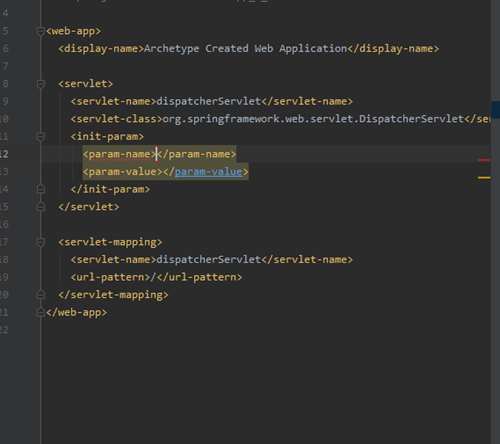Click org.springframework.web.servlet.DispatcherServlet class name

point(313,119)
